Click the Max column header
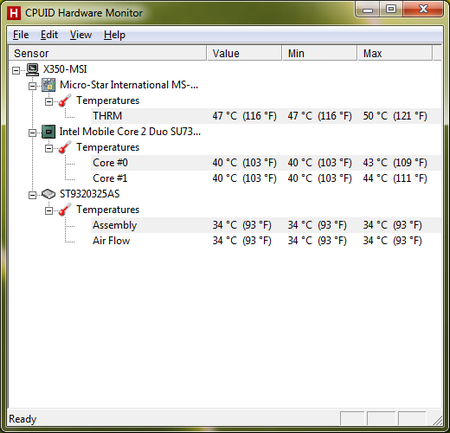The width and height of the screenshot is (450, 433). tap(395, 53)
